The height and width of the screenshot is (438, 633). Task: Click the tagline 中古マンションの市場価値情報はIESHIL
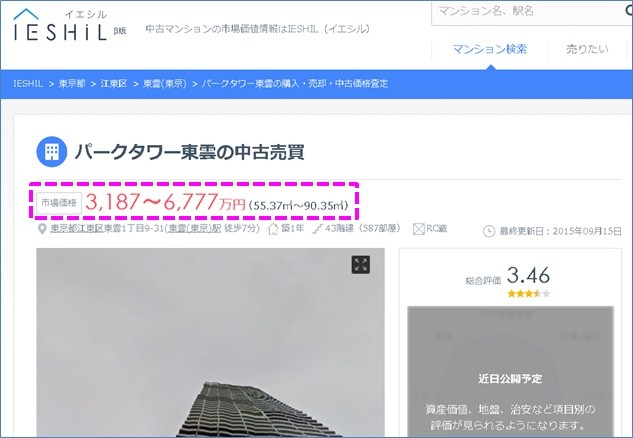(x=258, y=29)
